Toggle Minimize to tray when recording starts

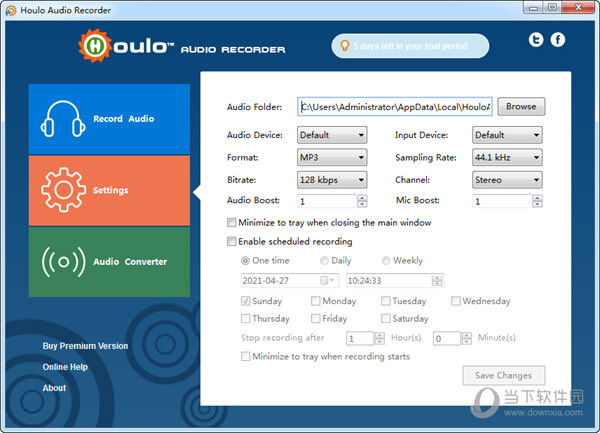pos(245,356)
